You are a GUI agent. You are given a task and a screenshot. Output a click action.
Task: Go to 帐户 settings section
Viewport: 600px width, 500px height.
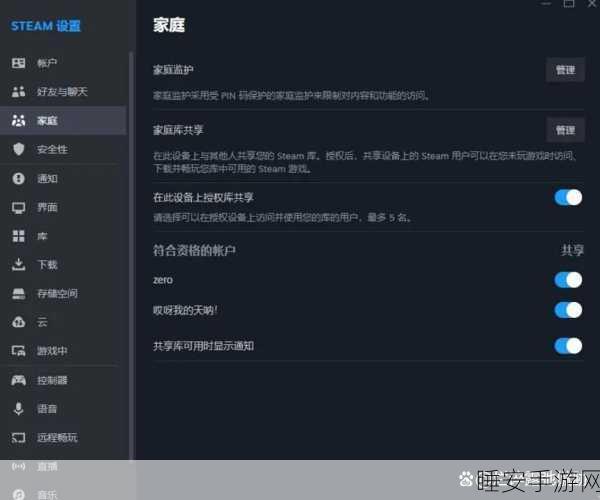point(63,63)
